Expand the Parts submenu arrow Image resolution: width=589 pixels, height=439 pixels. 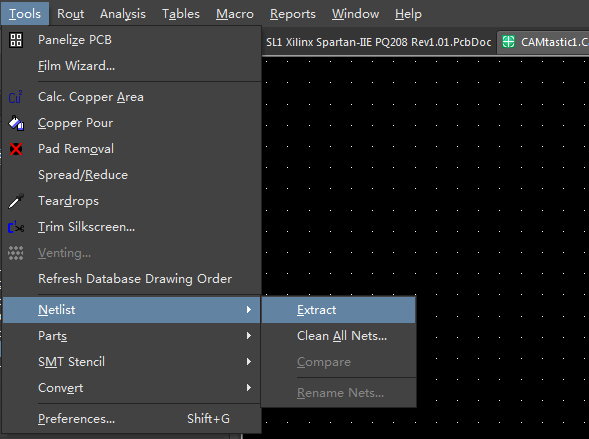[x=249, y=336]
